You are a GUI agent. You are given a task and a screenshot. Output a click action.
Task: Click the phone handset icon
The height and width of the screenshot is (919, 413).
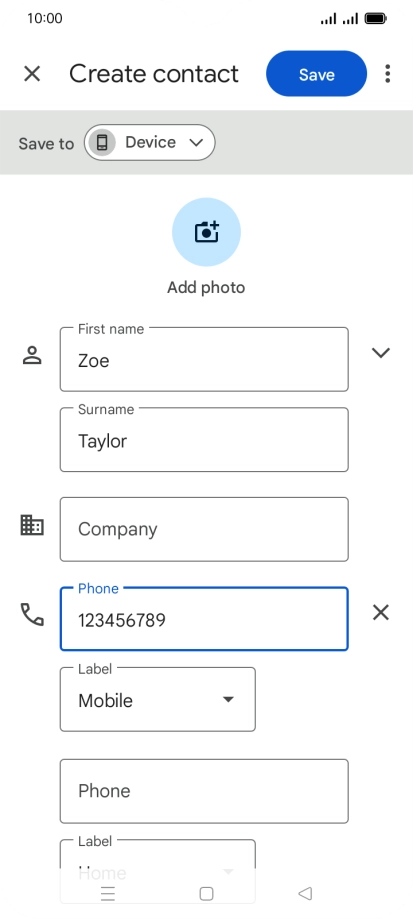(32, 614)
